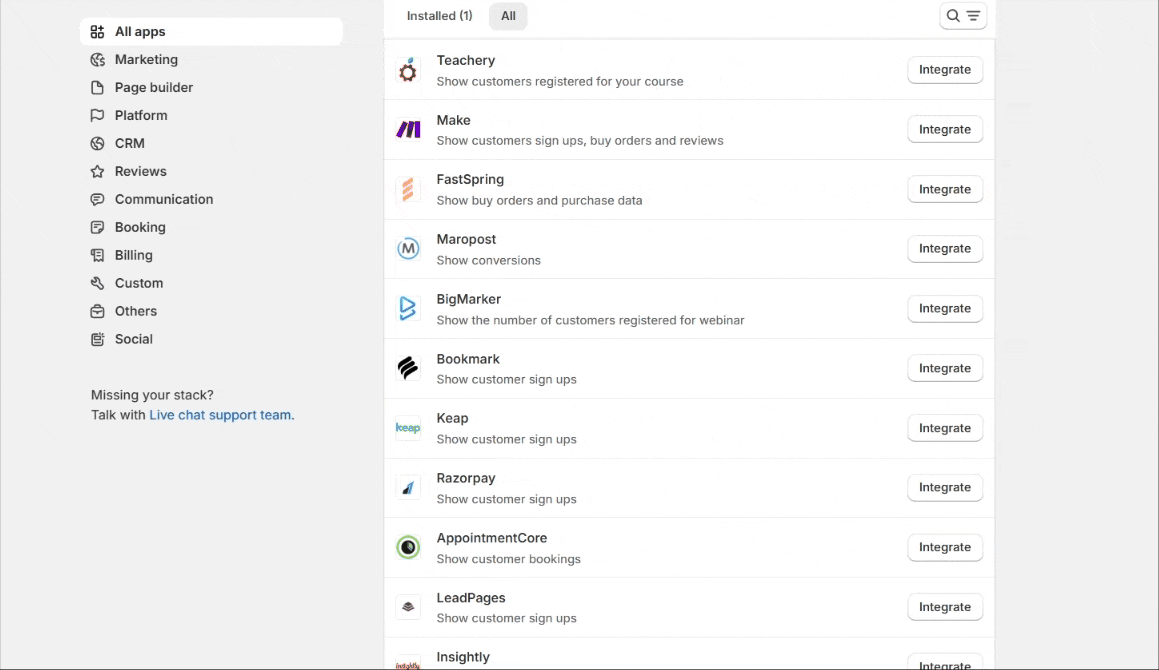
Task: Click the Teachery app logo icon
Action: point(408,70)
